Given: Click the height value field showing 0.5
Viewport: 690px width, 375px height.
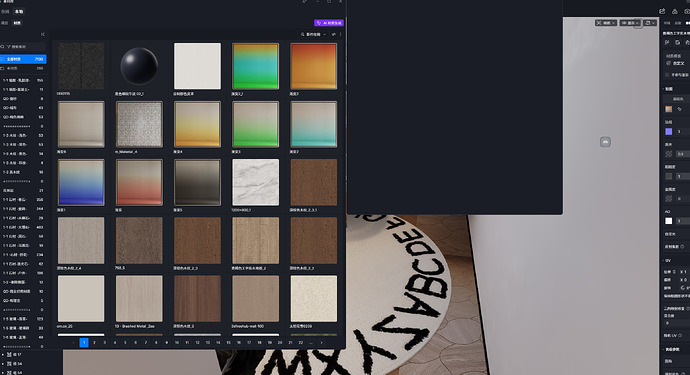Looking at the screenshot, I should point(683,154).
